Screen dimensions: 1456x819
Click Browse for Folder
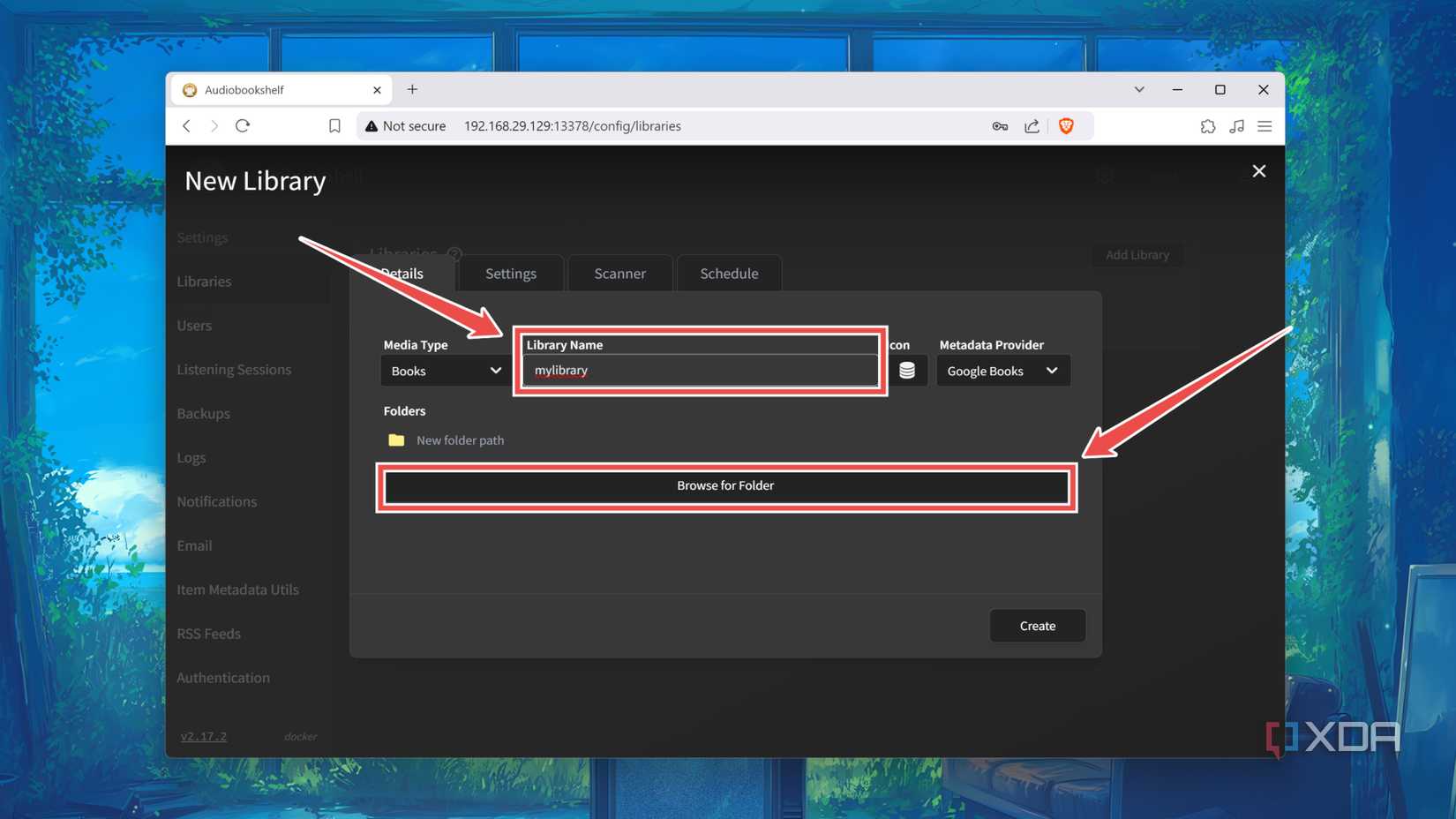(726, 486)
